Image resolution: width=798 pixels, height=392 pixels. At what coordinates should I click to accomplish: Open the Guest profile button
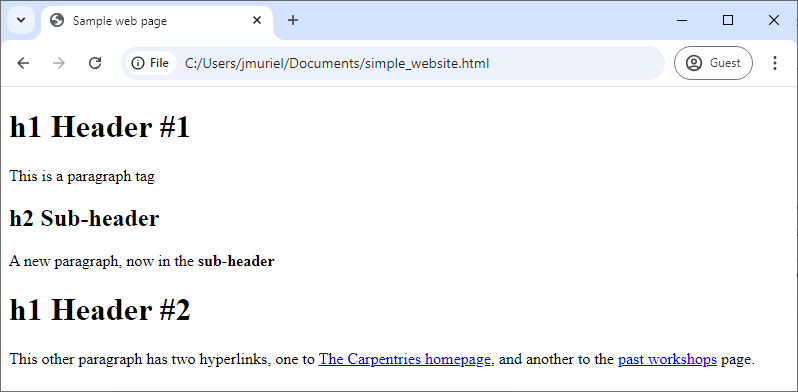(x=713, y=63)
